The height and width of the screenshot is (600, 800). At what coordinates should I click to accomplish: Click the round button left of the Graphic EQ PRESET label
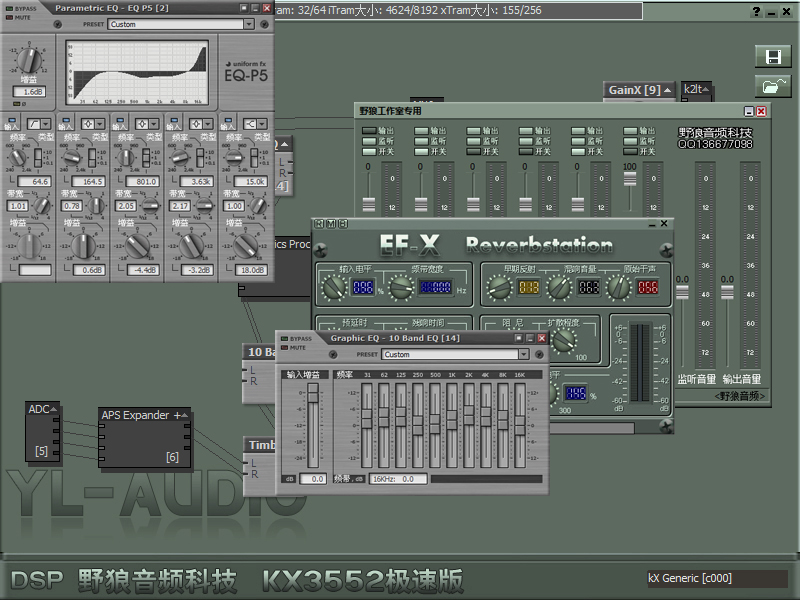click(333, 354)
